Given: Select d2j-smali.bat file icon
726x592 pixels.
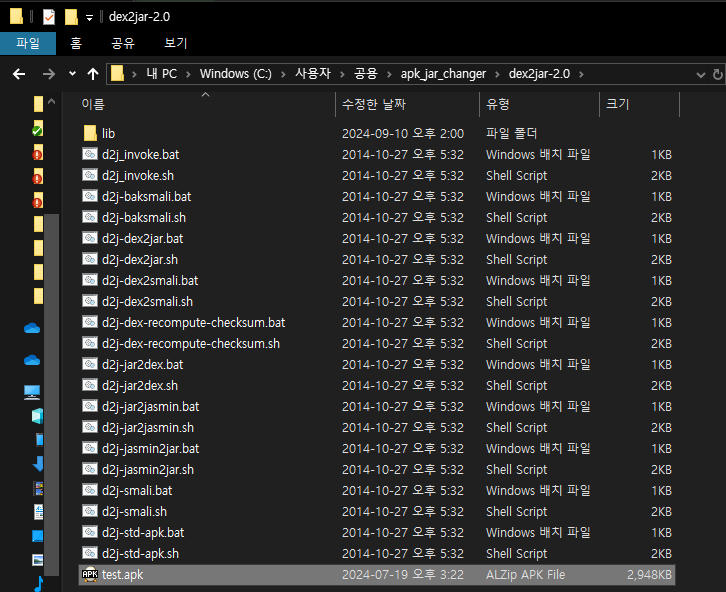Looking at the screenshot, I should (90, 490).
